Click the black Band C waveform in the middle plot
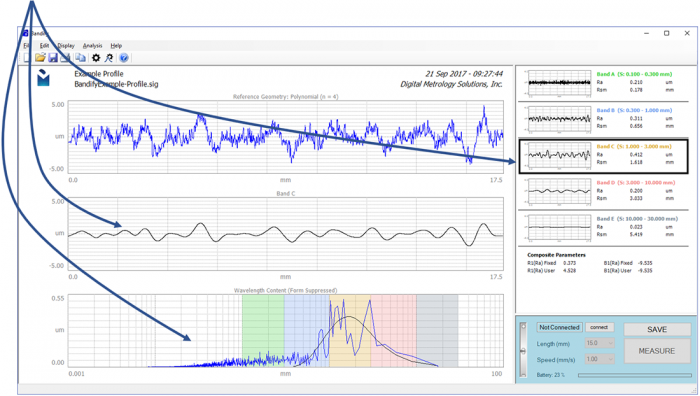 click(x=286, y=234)
